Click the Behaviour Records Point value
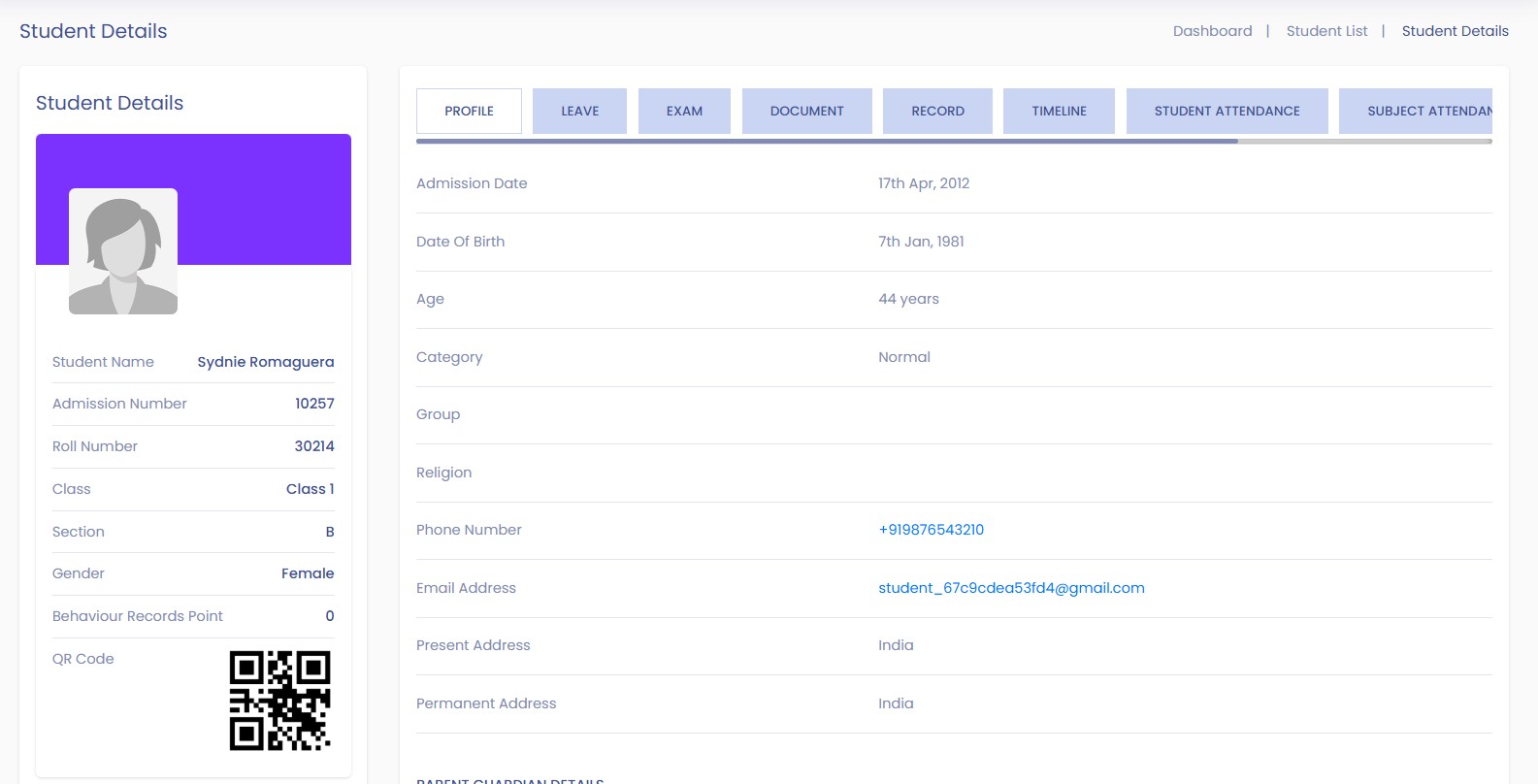This screenshot has width=1538, height=784. click(330, 616)
